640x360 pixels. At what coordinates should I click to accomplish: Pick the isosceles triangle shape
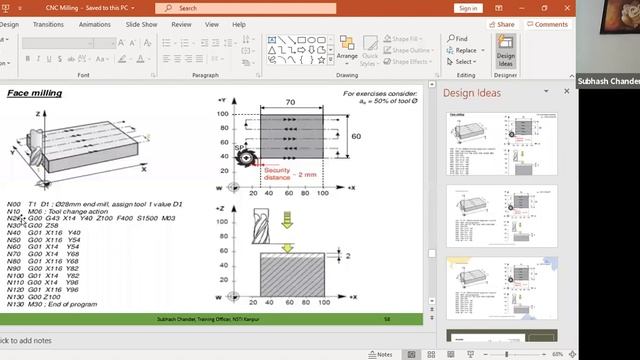[x=271, y=50]
